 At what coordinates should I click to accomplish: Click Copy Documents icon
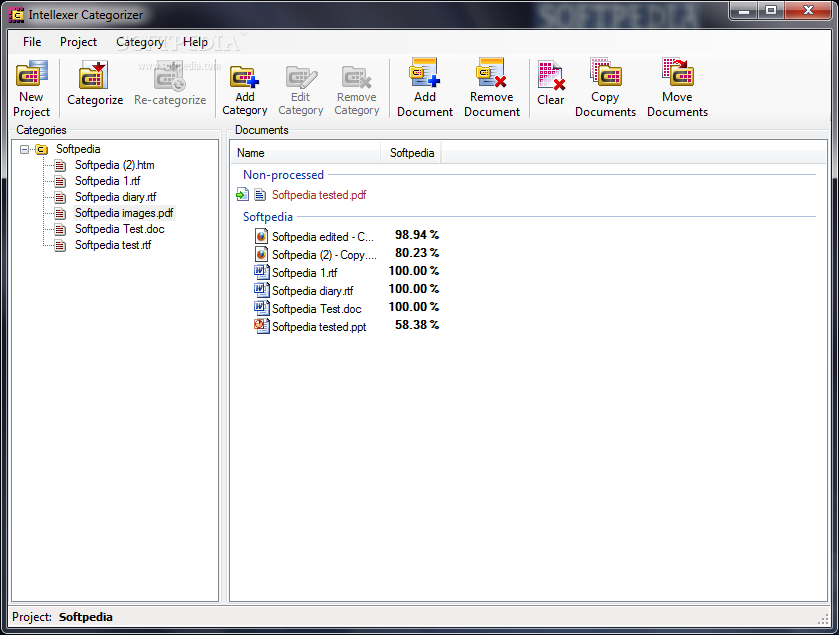pos(606,72)
